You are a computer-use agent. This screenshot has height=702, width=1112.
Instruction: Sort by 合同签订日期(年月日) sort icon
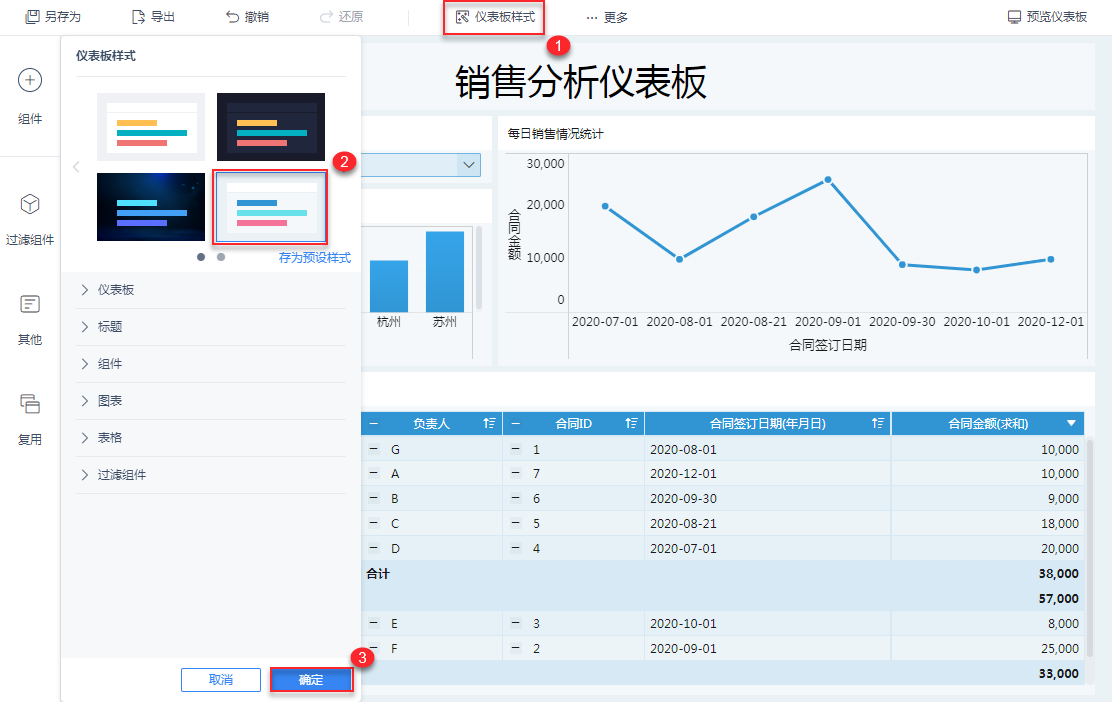878,423
